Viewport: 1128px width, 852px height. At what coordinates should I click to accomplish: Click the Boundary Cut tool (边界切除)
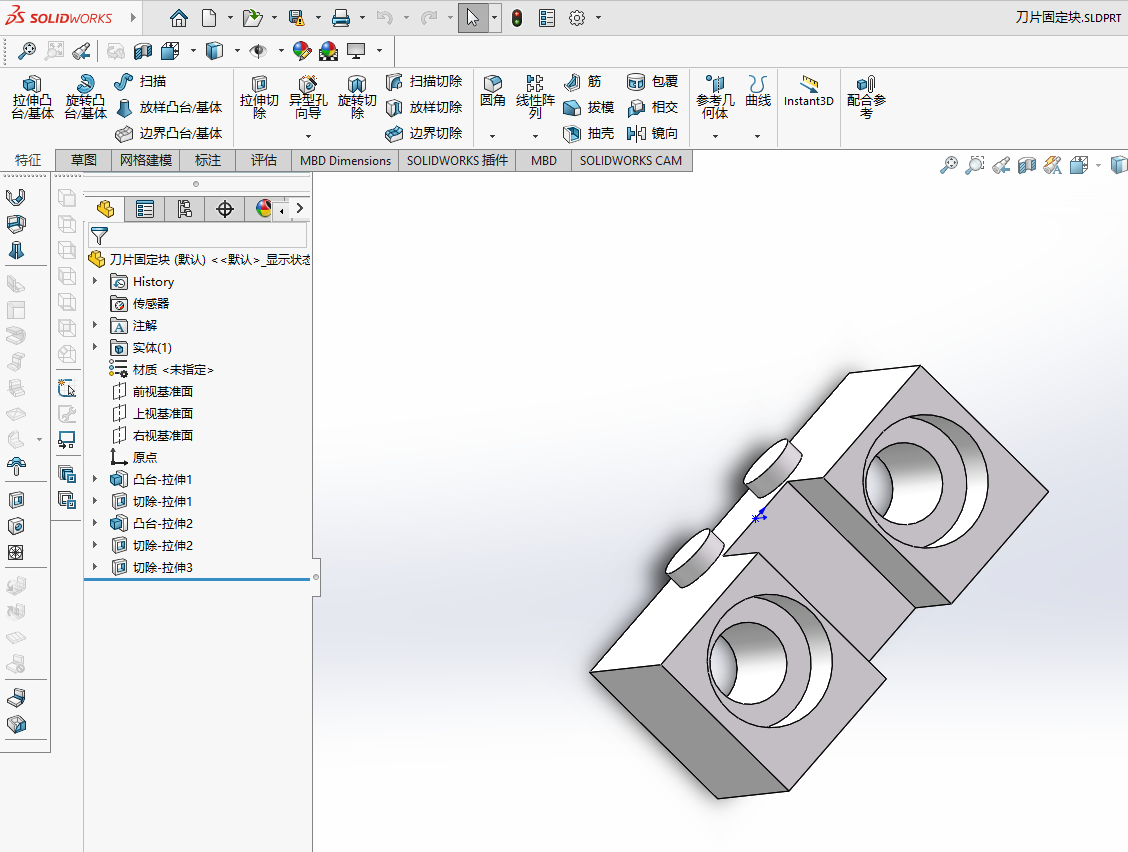pos(424,133)
